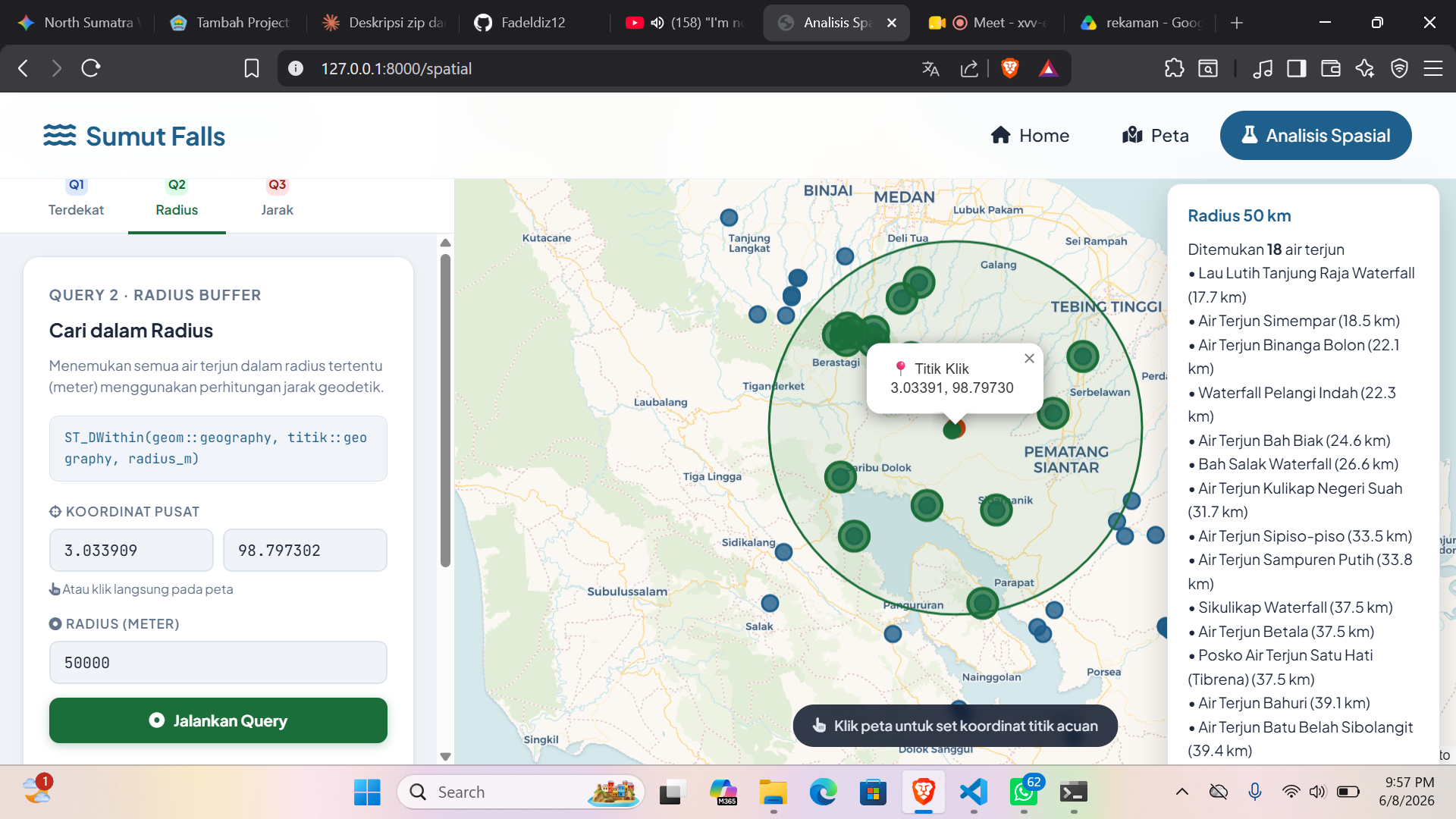1456x819 pixels.
Task: Click blue marker above Salak
Action: point(770,603)
